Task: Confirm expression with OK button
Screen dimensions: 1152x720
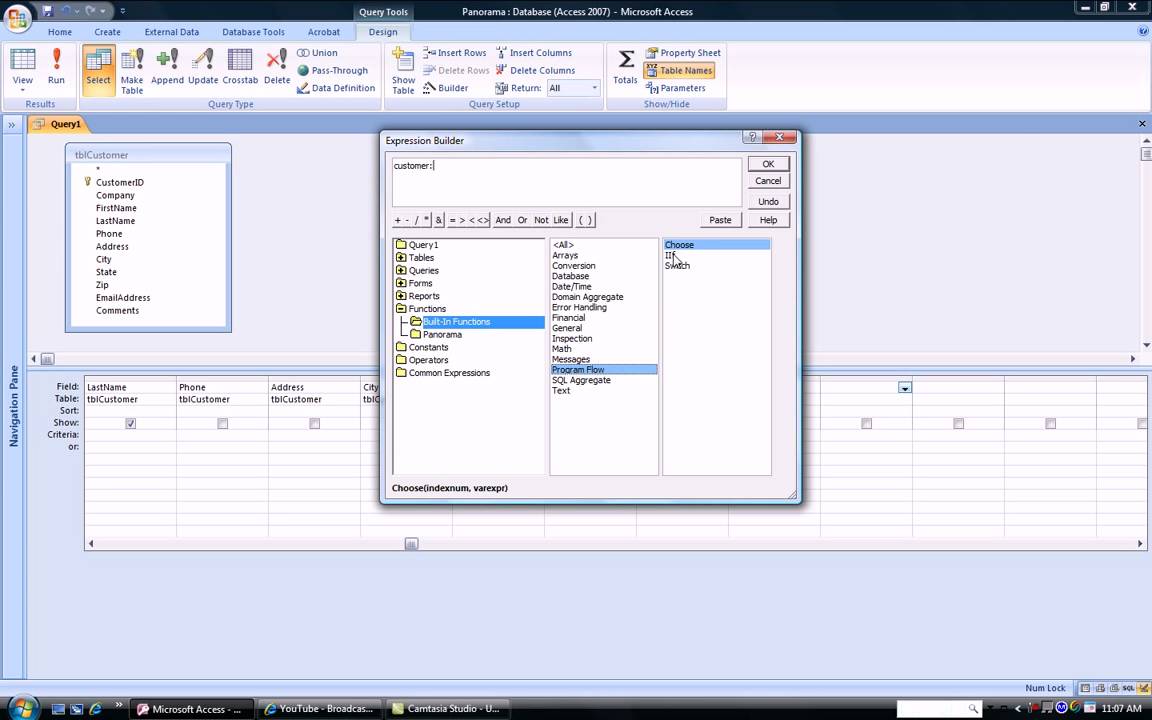Action: (x=768, y=164)
